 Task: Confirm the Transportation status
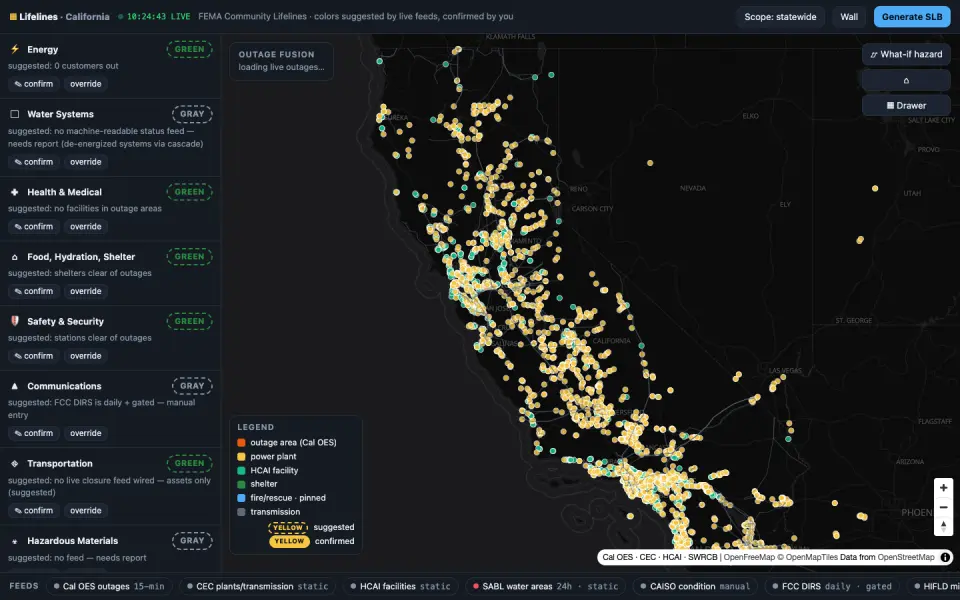click(x=34, y=511)
